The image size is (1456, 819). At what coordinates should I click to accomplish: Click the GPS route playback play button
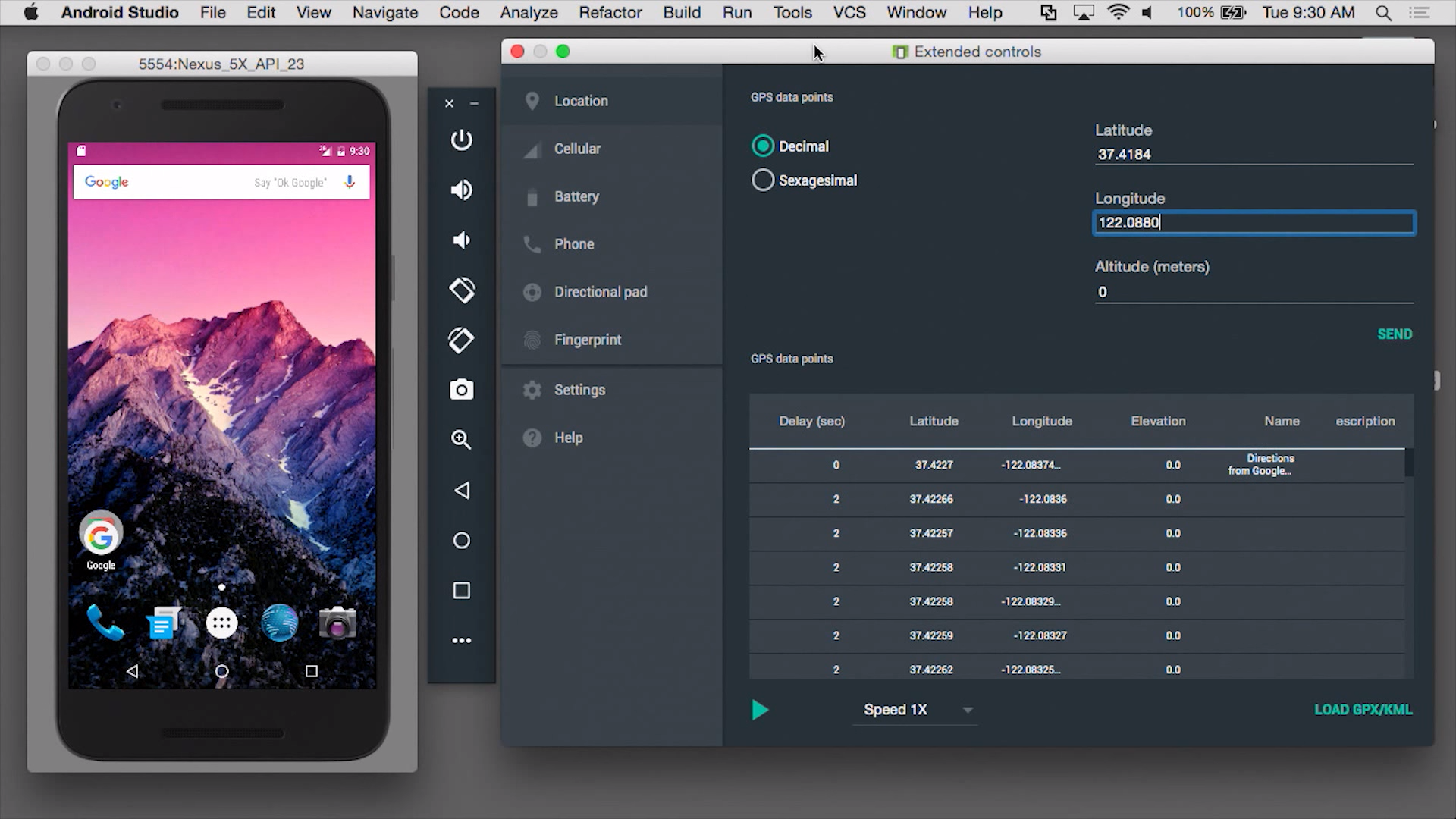click(x=761, y=709)
